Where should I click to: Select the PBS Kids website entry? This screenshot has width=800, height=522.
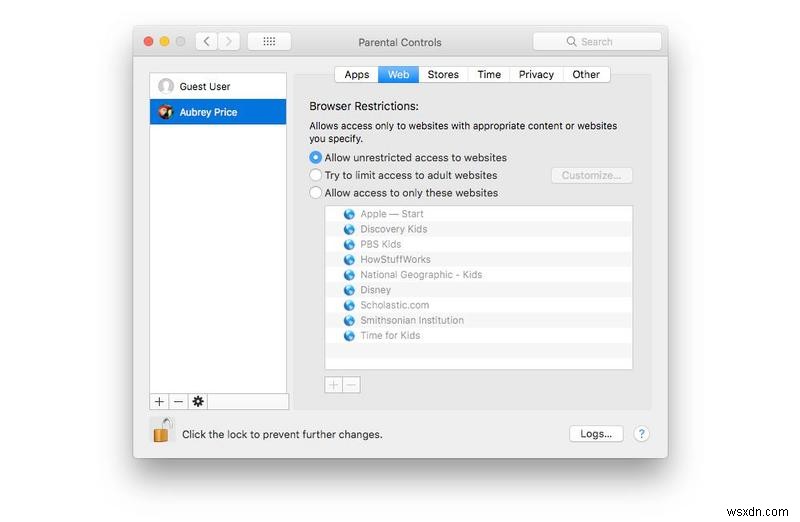coord(479,244)
